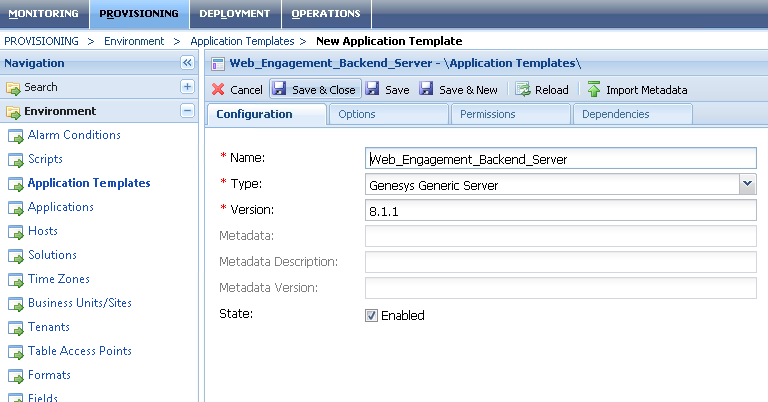Collapse the Environment section

pos(187,111)
